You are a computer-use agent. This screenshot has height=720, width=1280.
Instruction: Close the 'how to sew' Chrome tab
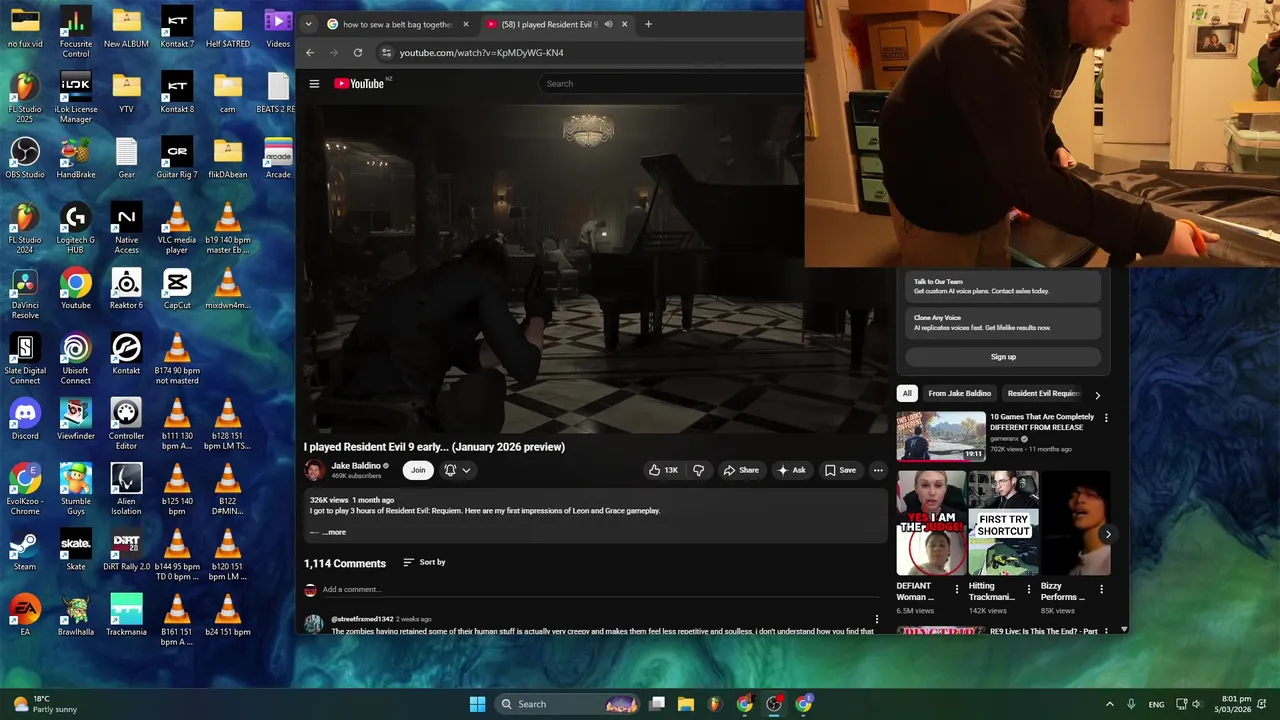click(465, 24)
